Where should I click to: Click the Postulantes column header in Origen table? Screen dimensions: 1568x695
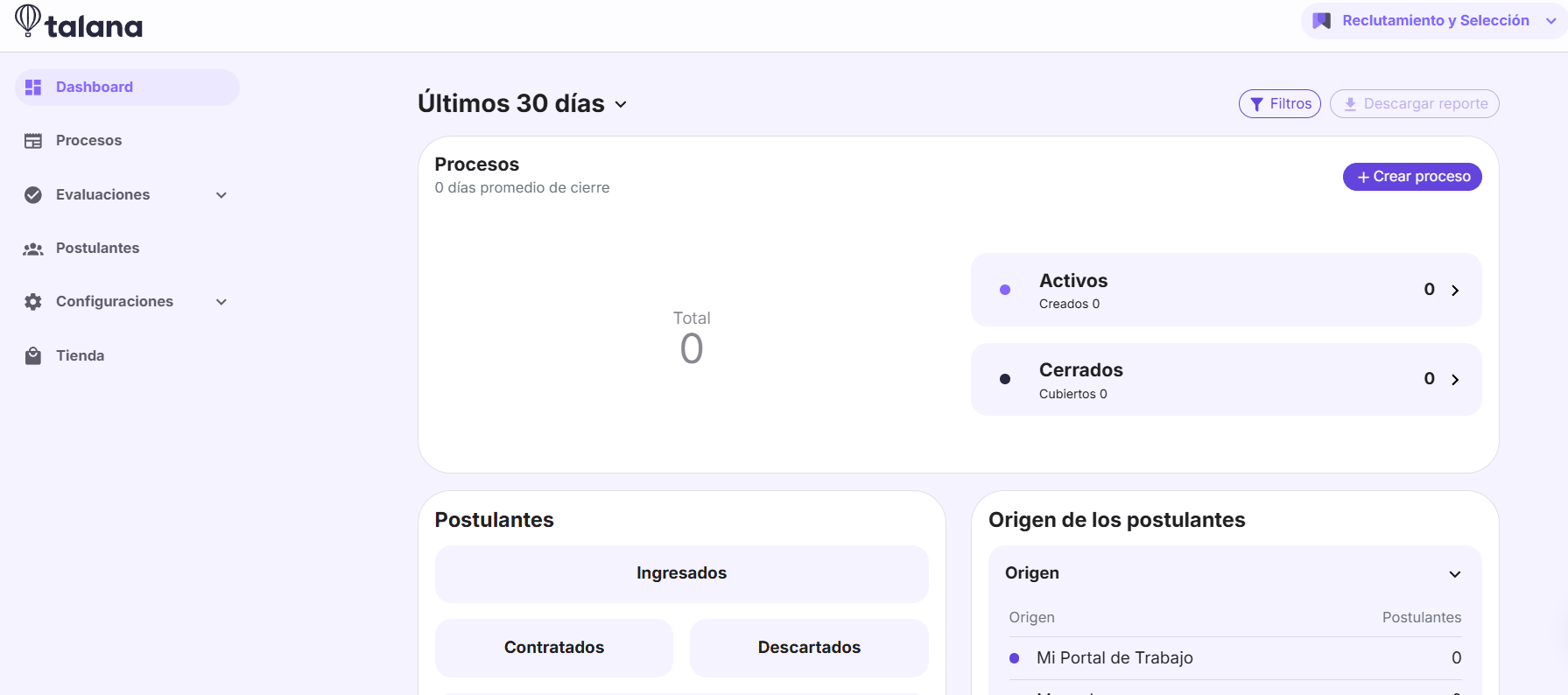coord(1422,618)
